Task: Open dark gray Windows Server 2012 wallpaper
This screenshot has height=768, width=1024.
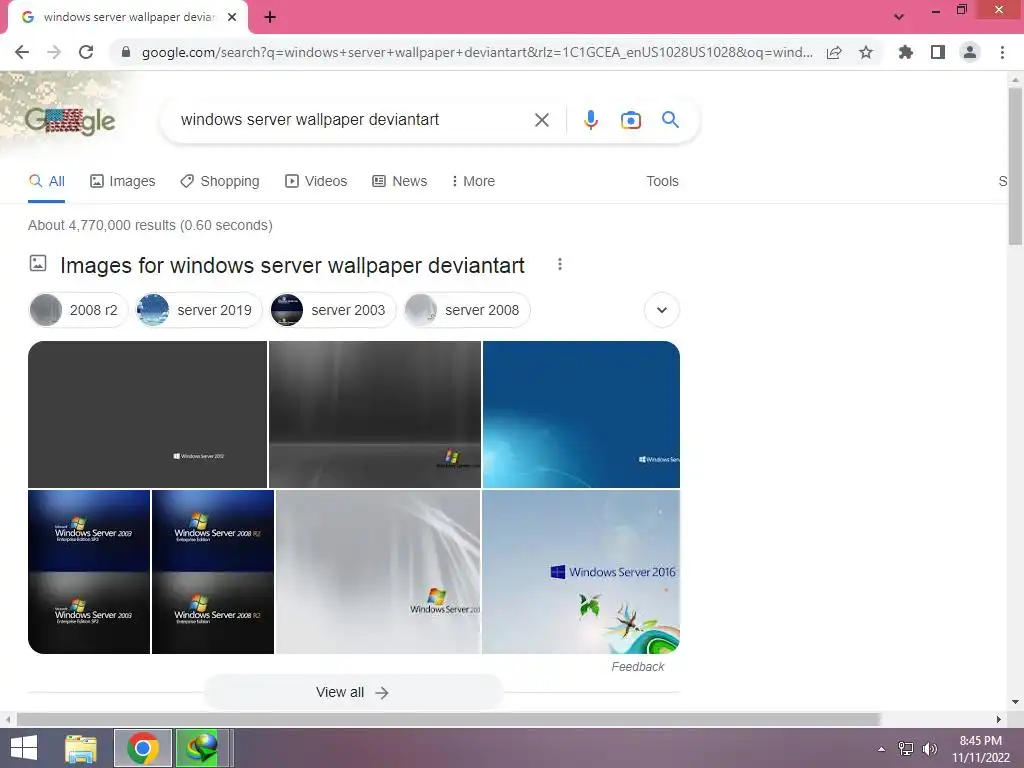Action: click(147, 414)
